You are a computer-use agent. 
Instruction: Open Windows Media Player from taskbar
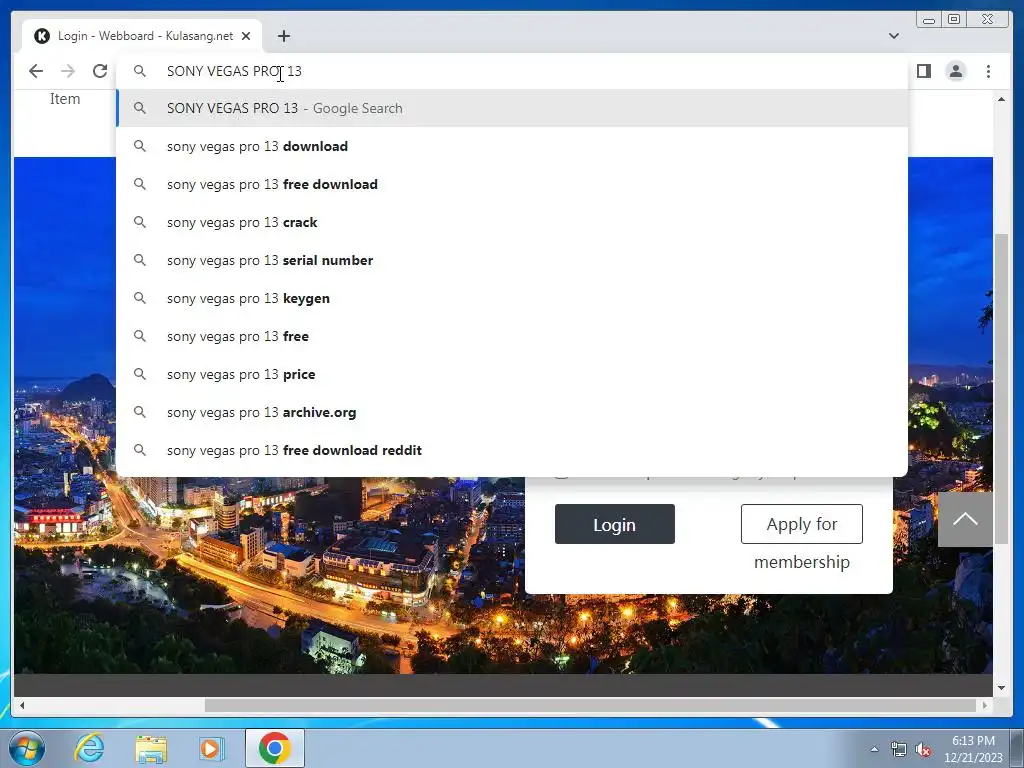tap(210, 748)
